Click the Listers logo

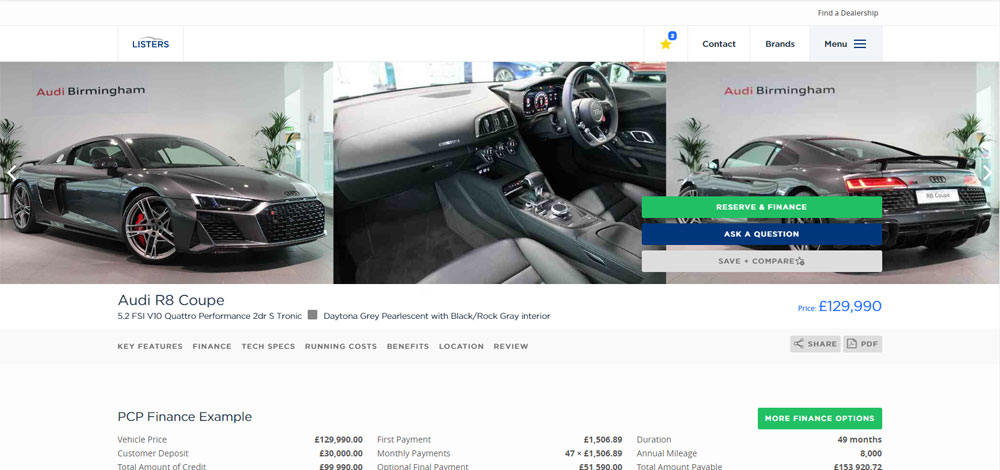click(x=150, y=44)
